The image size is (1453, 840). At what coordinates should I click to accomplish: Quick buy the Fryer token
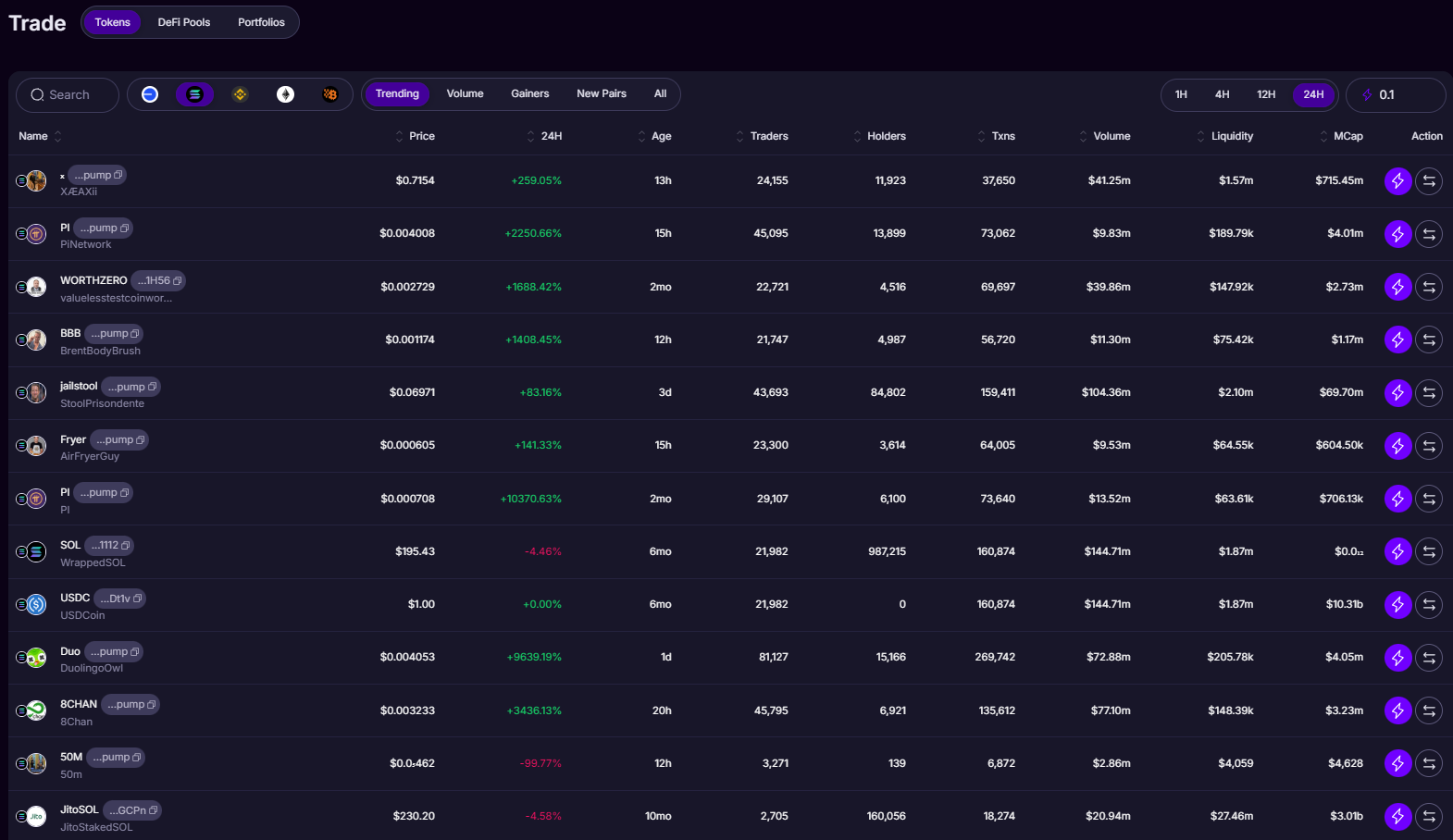pyautogui.click(x=1397, y=446)
